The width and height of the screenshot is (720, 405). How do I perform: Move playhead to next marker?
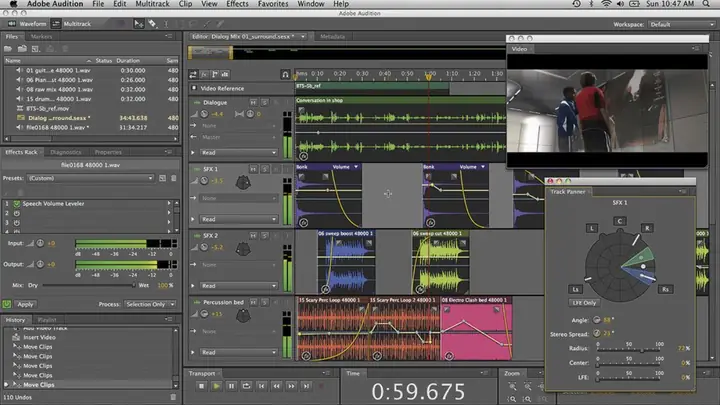tap(306, 386)
